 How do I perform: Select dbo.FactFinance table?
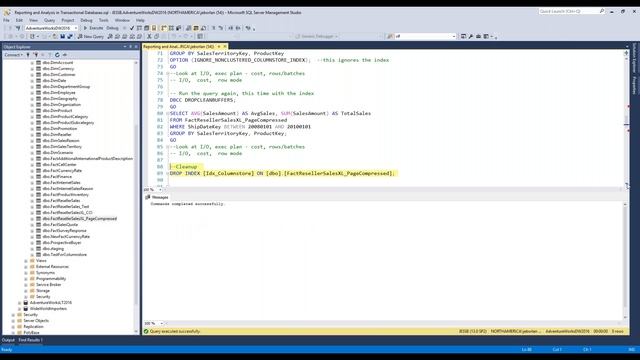tap(57, 177)
